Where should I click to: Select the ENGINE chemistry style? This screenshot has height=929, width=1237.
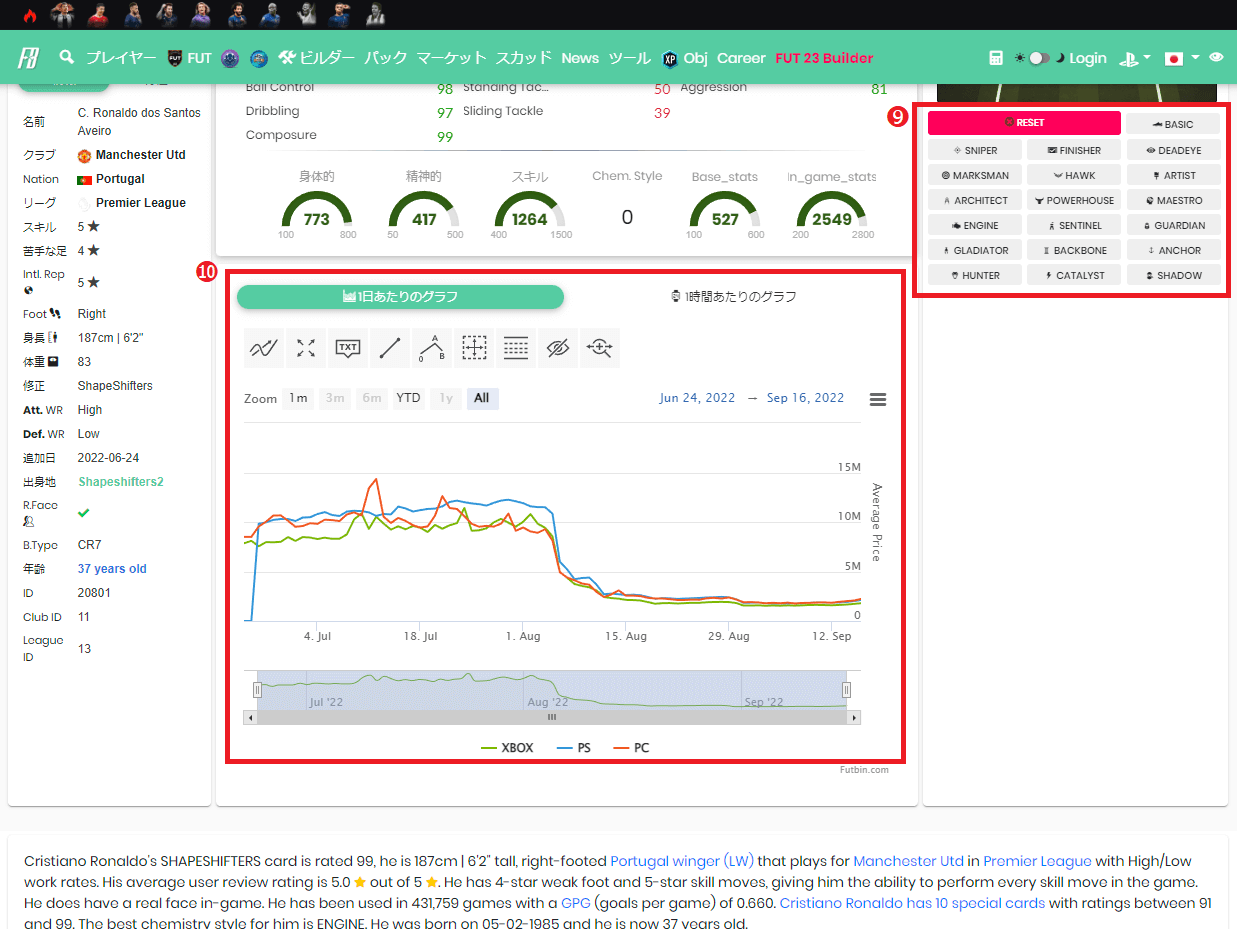point(975,225)
